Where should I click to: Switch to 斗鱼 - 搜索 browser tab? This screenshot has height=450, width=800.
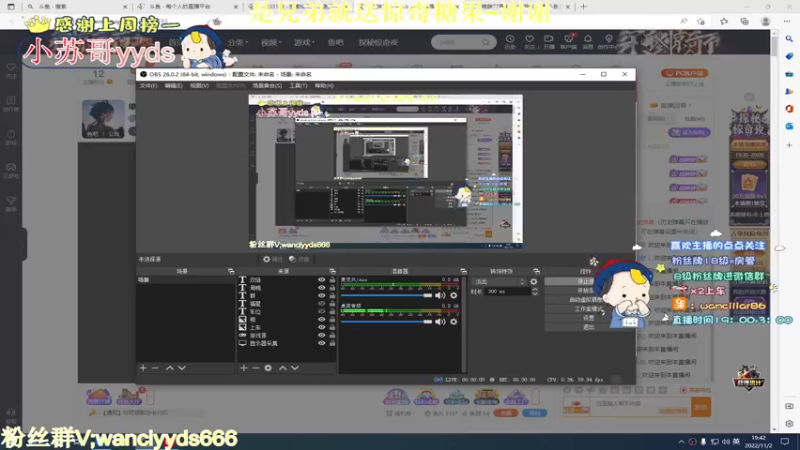pos(77,7)
